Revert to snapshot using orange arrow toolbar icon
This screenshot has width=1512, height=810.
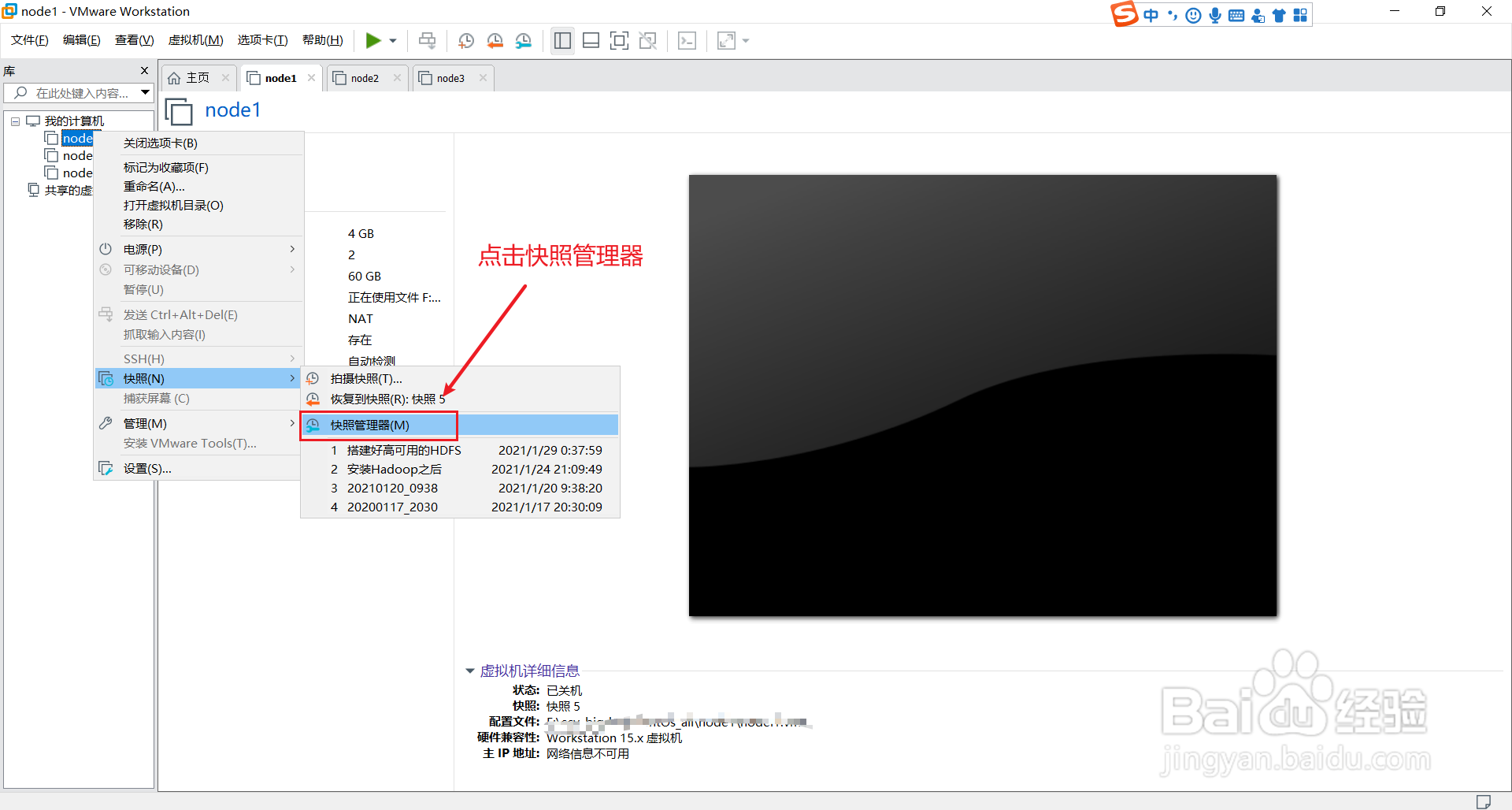(495, 40)
